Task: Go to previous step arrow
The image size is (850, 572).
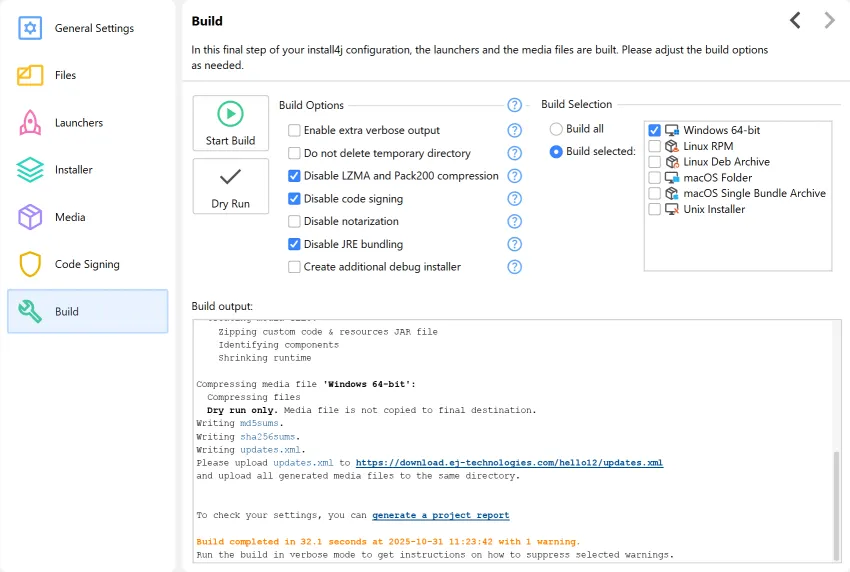Action: tap(795, 21)
